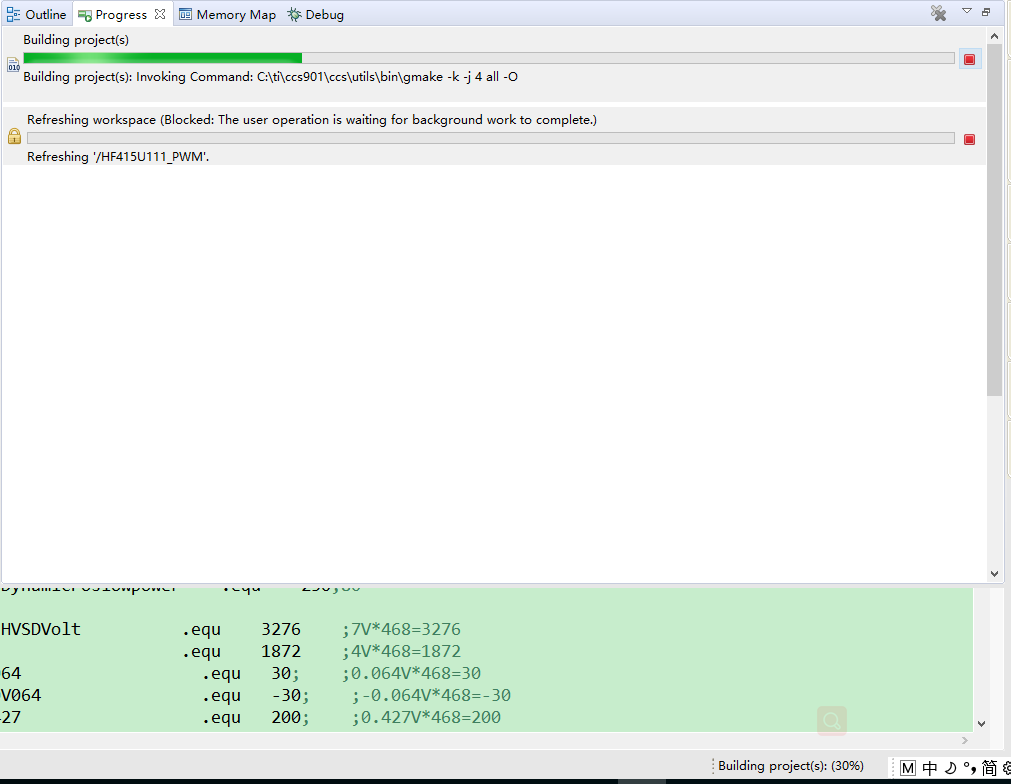
Task: Click the "Refreshing workspace (Blocked...)" title
Action: click(312, 119)
